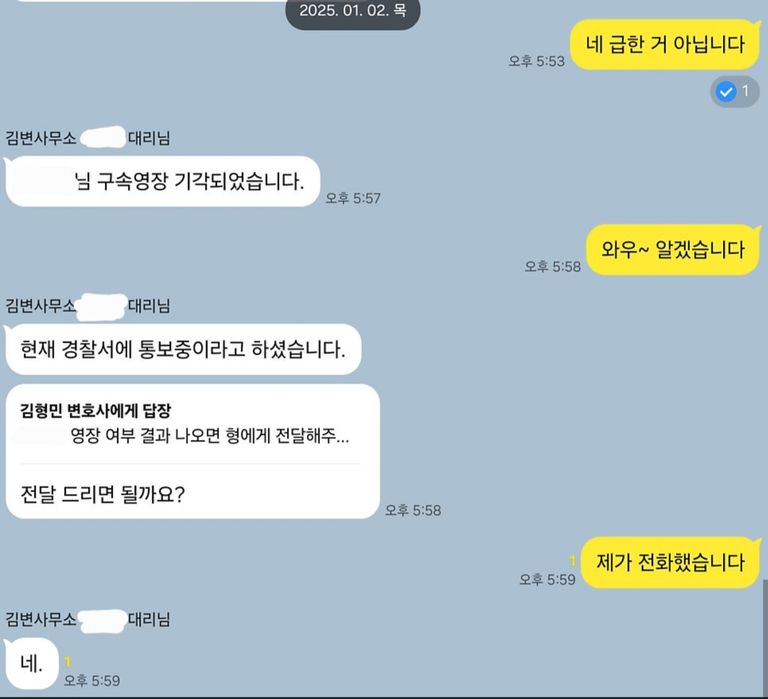Viewport: 768px width, 699px height.
Task: Click unread count 1 beside 제가 전화했습니다
Action: [x=572, y=560]
